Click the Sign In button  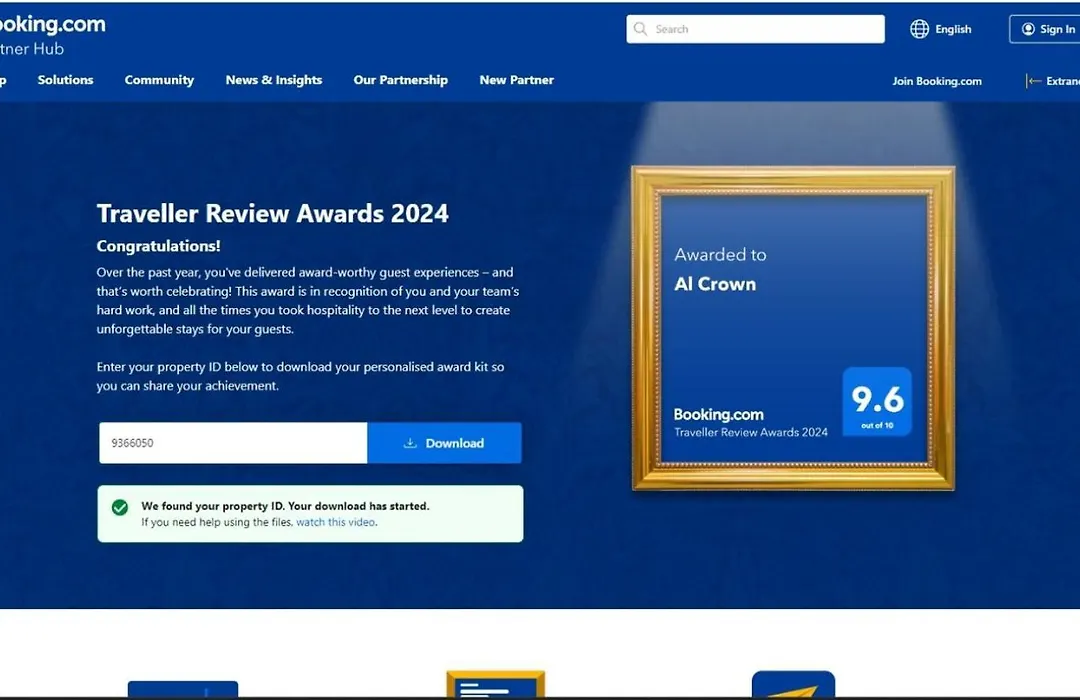[1044, 29]
